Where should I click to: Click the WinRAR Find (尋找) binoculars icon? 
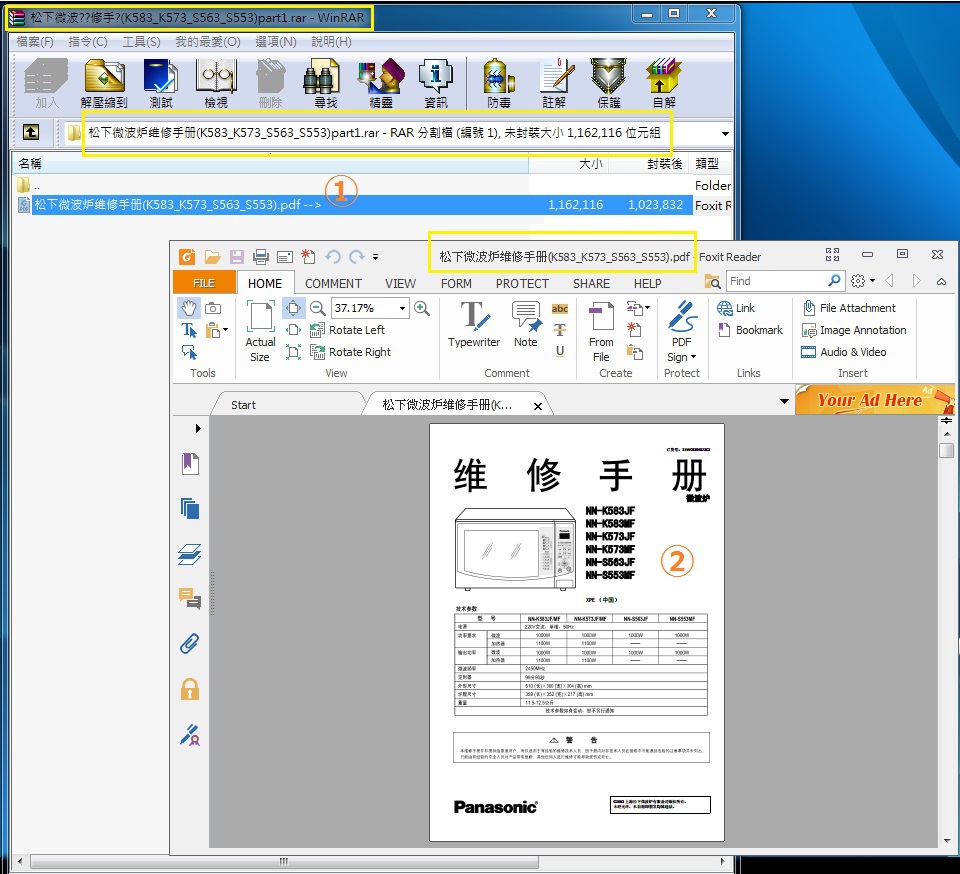[x=324, y=83]
